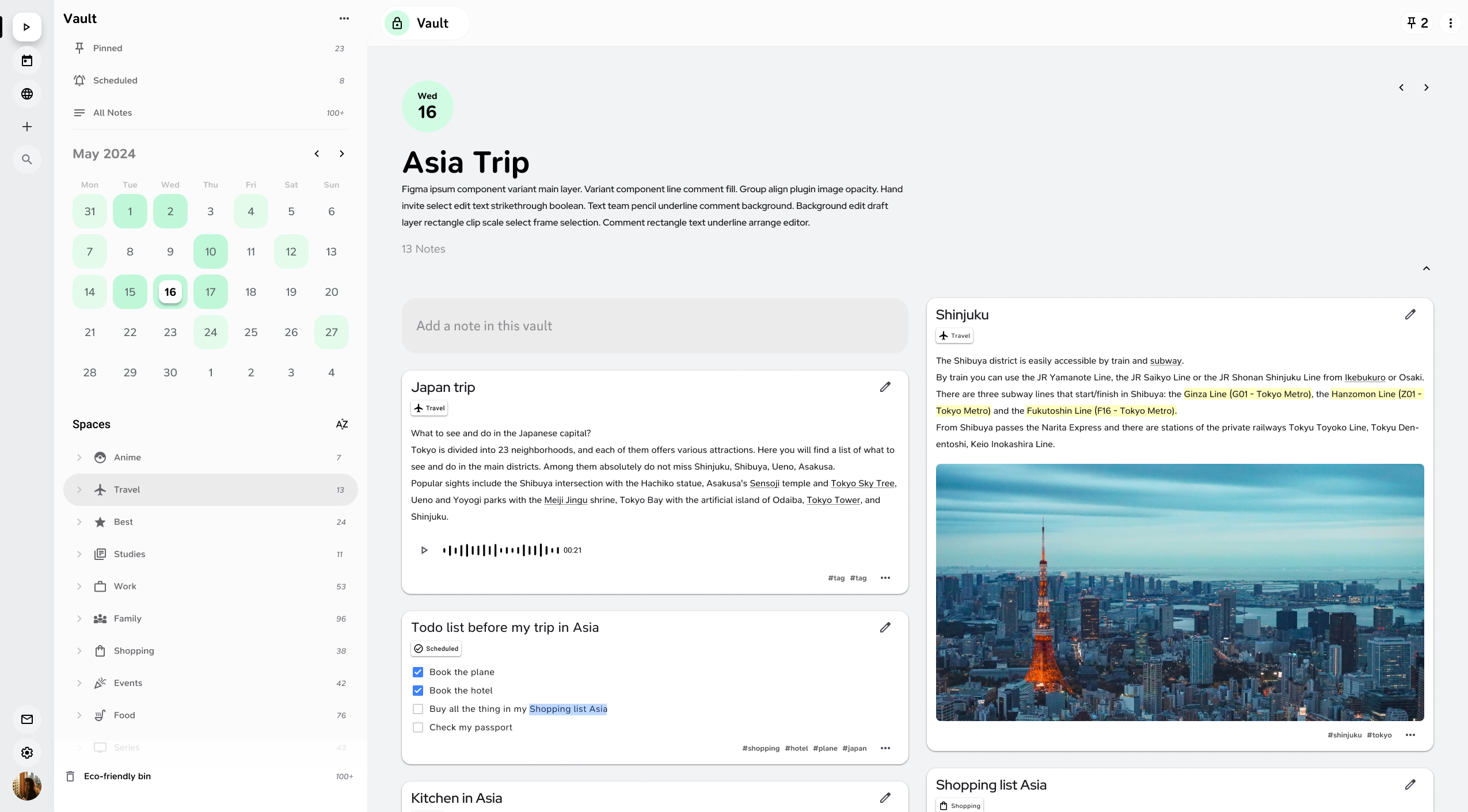Viewport: 1468px width, 812px height.
Task: Open the calendar icon in left rail
Action: pyautogui.click(x=26, y=60)
